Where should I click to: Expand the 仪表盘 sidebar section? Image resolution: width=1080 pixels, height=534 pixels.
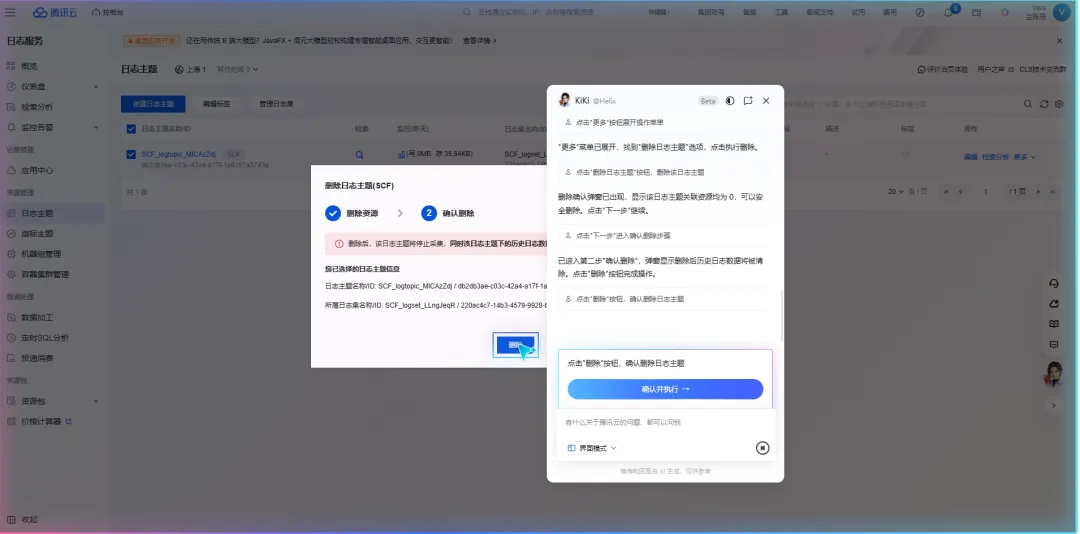(x=52, y=87)
